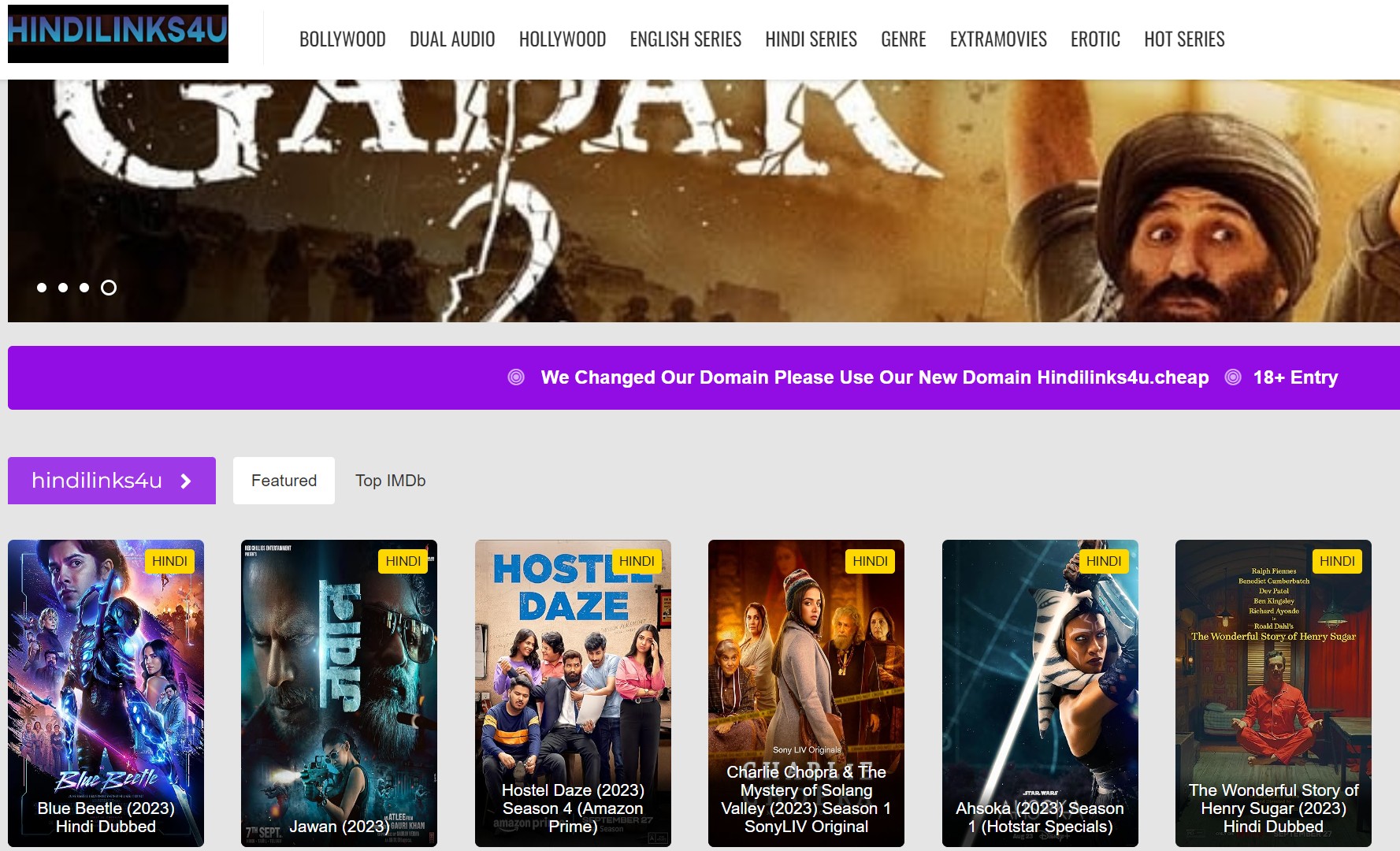The width and height of the screenshot is (1400, 851).
Task: Click HINDI badge on Hostel Daze card
Action: (x=637, y=561)
